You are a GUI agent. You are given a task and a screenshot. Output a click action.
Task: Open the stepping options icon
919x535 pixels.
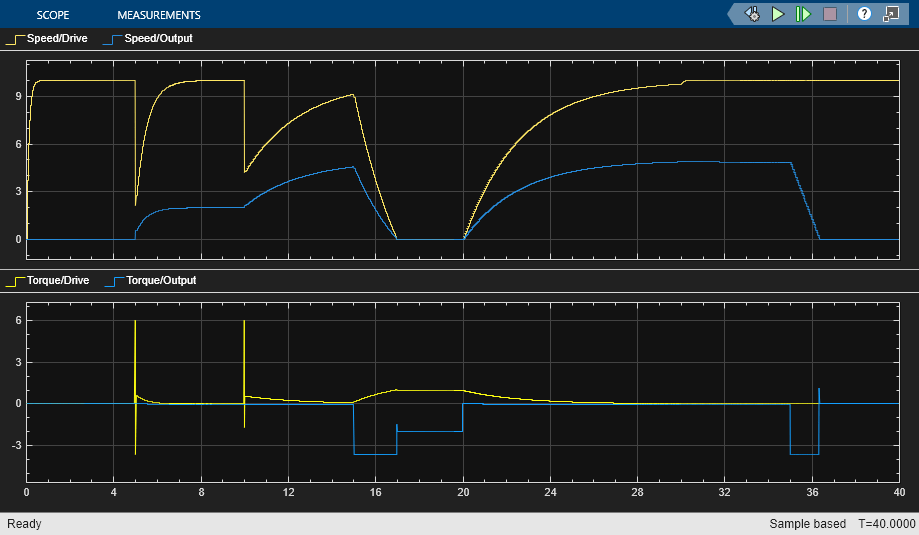pyautogui.click(x=753, y=14)
